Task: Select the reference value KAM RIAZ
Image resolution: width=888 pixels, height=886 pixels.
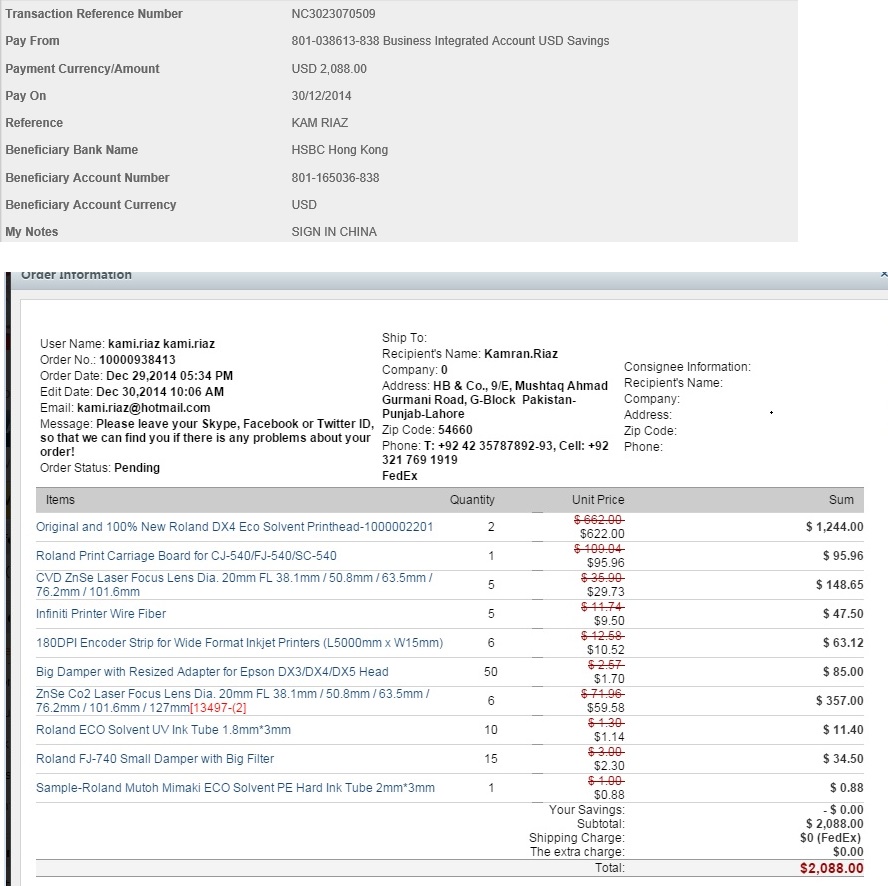Action: click(320, 123)
